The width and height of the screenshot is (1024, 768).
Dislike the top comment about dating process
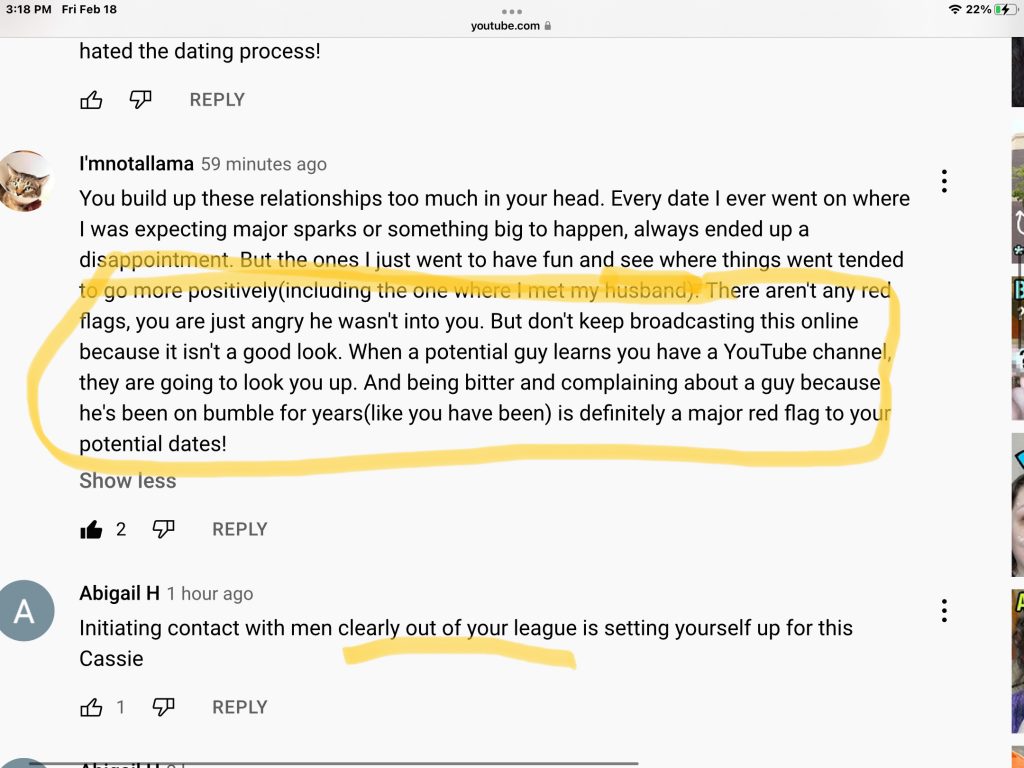click(140, 100)
